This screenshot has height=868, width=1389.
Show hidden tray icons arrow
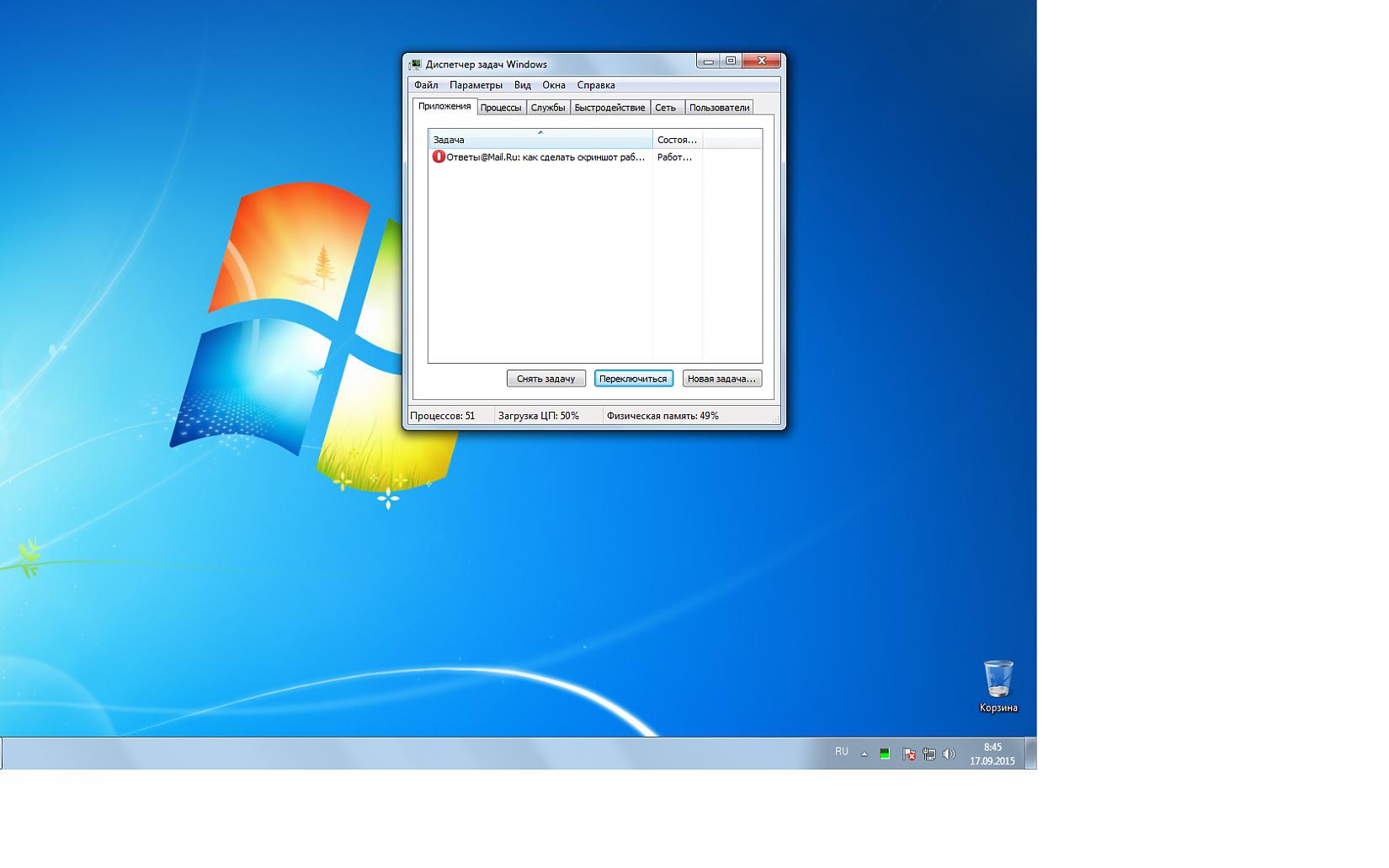[x=864, y=754]
